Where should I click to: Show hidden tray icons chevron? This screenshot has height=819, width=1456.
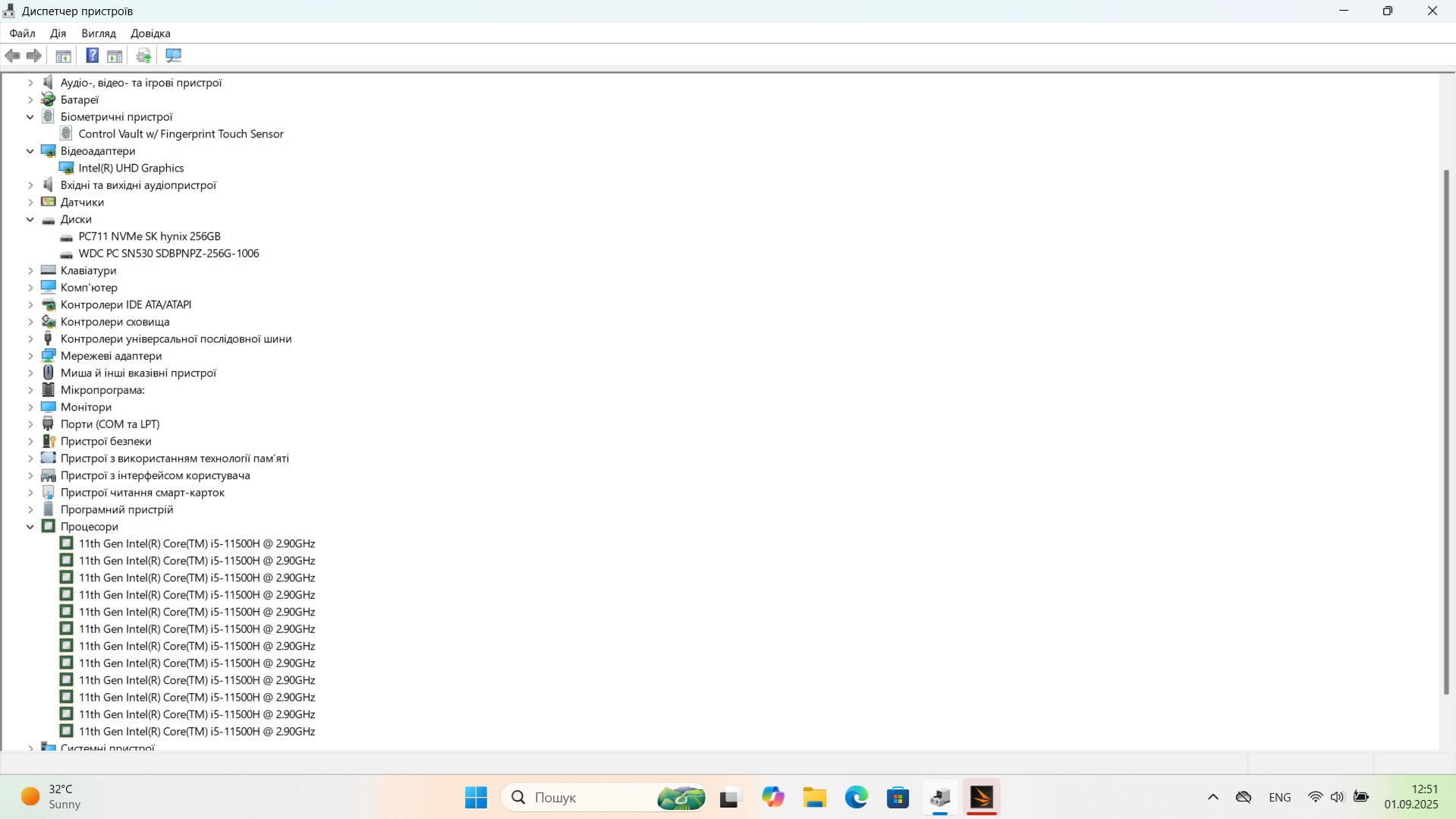[1213, 797]
